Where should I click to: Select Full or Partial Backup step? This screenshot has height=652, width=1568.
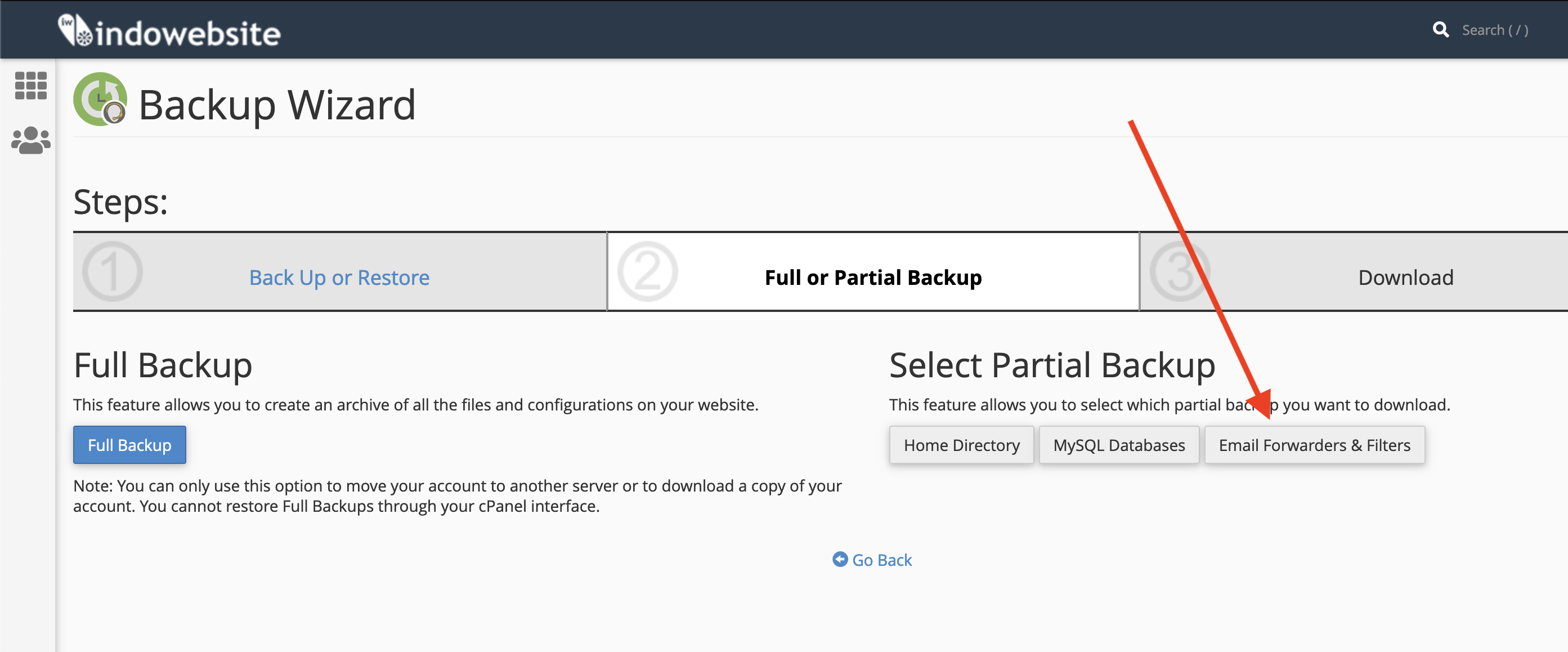872,278
